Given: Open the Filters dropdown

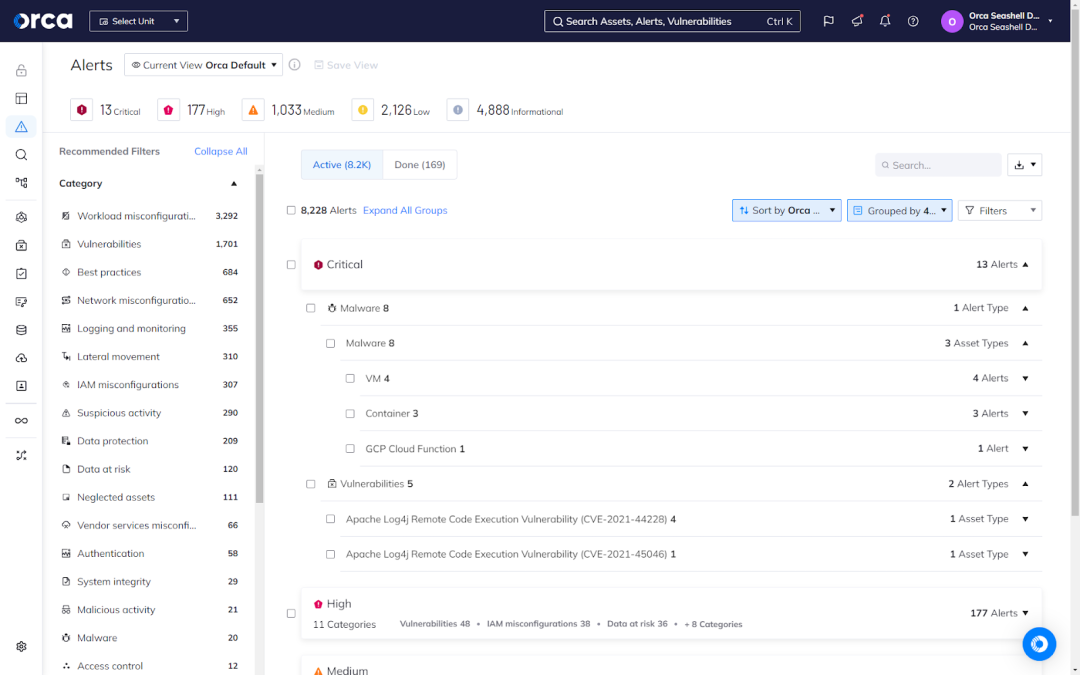Looking at the screenshot, I should [999, 210].
